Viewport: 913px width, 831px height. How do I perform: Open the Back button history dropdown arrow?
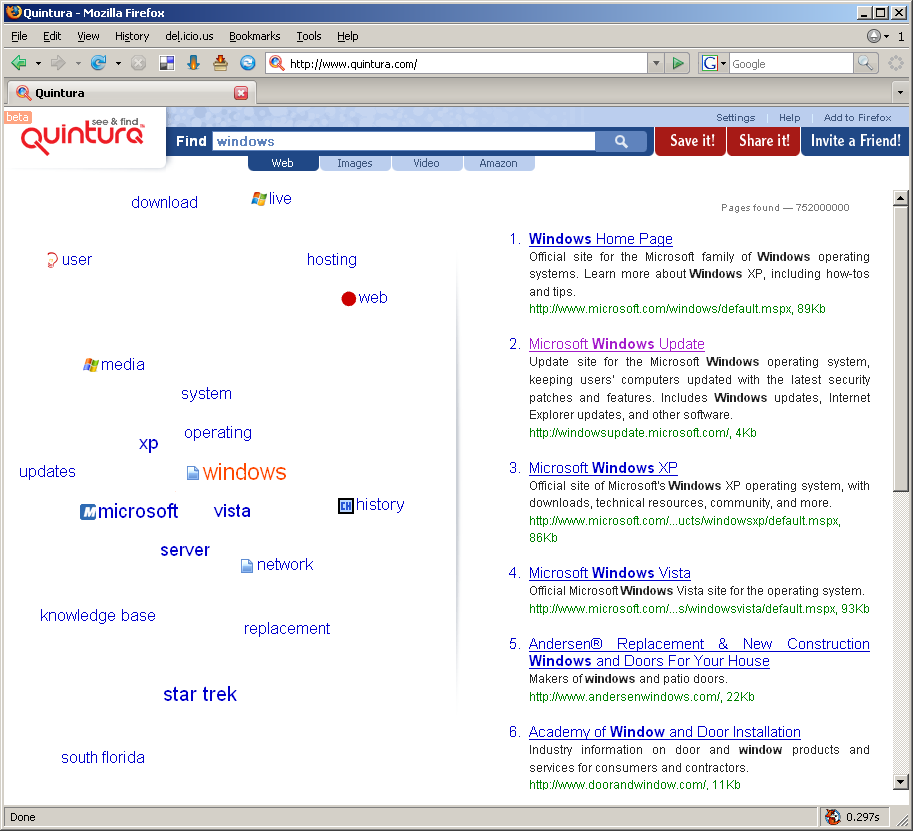38,63
